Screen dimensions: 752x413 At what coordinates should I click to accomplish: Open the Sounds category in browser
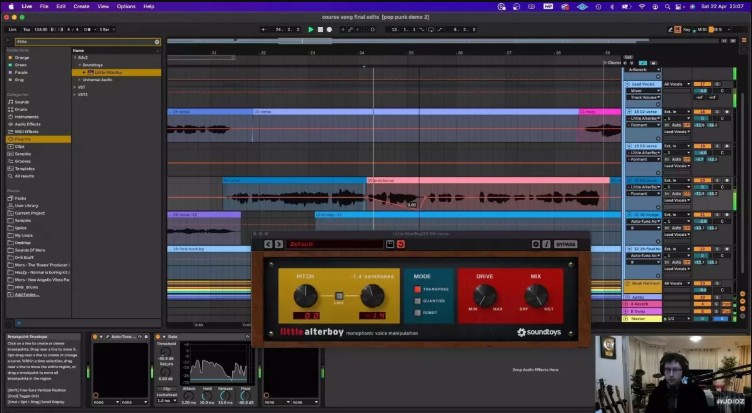pyautogui.click(x=22, y=102)
